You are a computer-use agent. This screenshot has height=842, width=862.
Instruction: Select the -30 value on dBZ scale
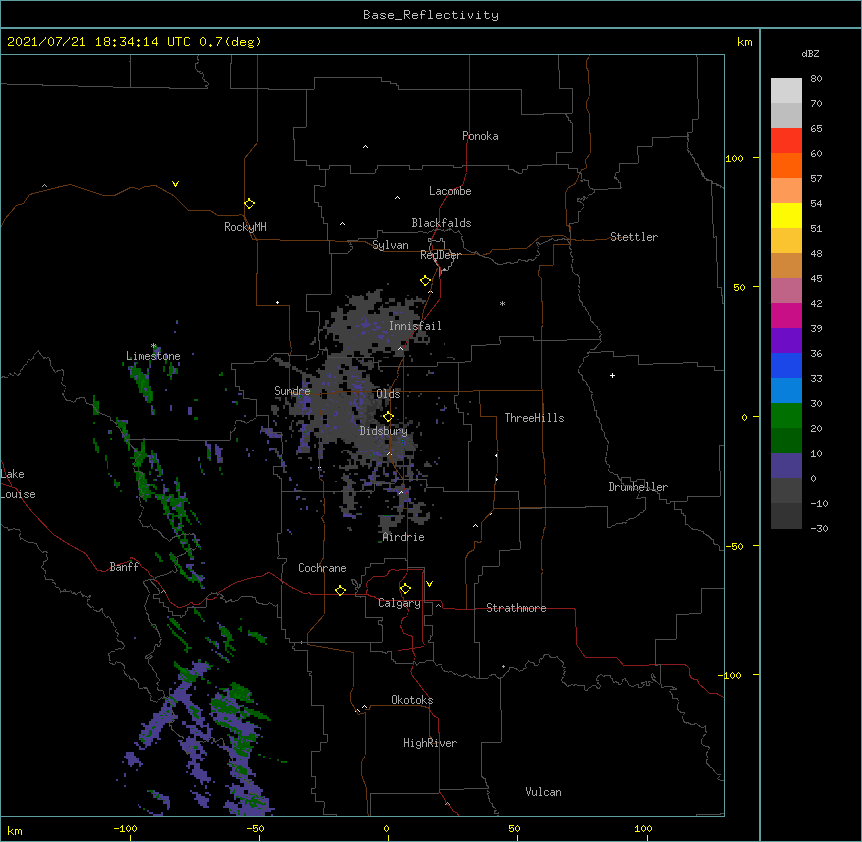click(x=819, y=529)
